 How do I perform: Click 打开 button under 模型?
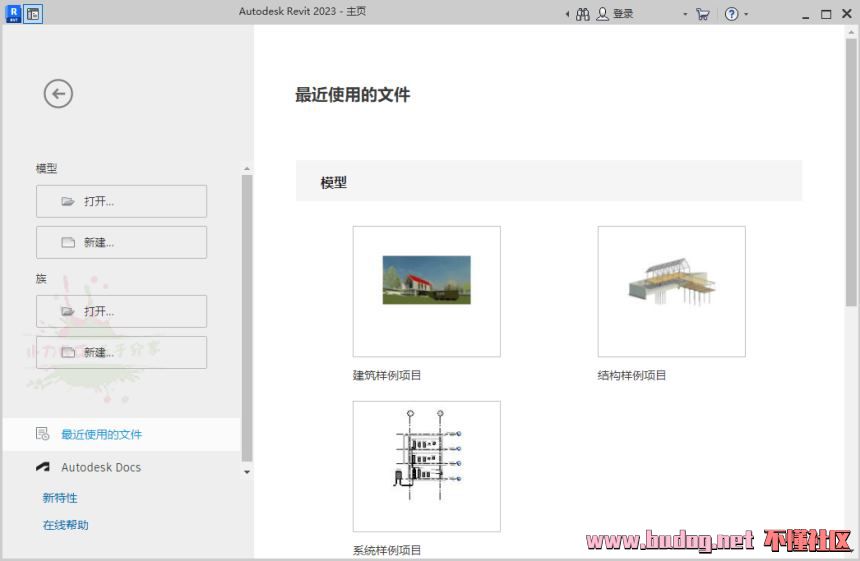pos(121,201)
